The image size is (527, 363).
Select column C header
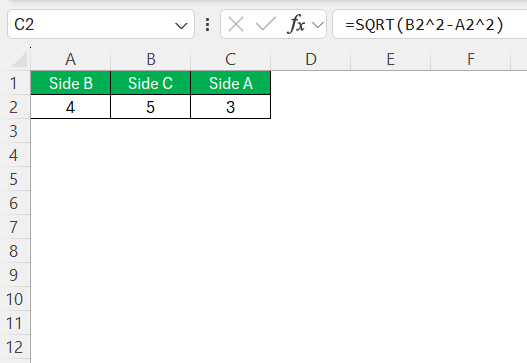pos(231,59)
